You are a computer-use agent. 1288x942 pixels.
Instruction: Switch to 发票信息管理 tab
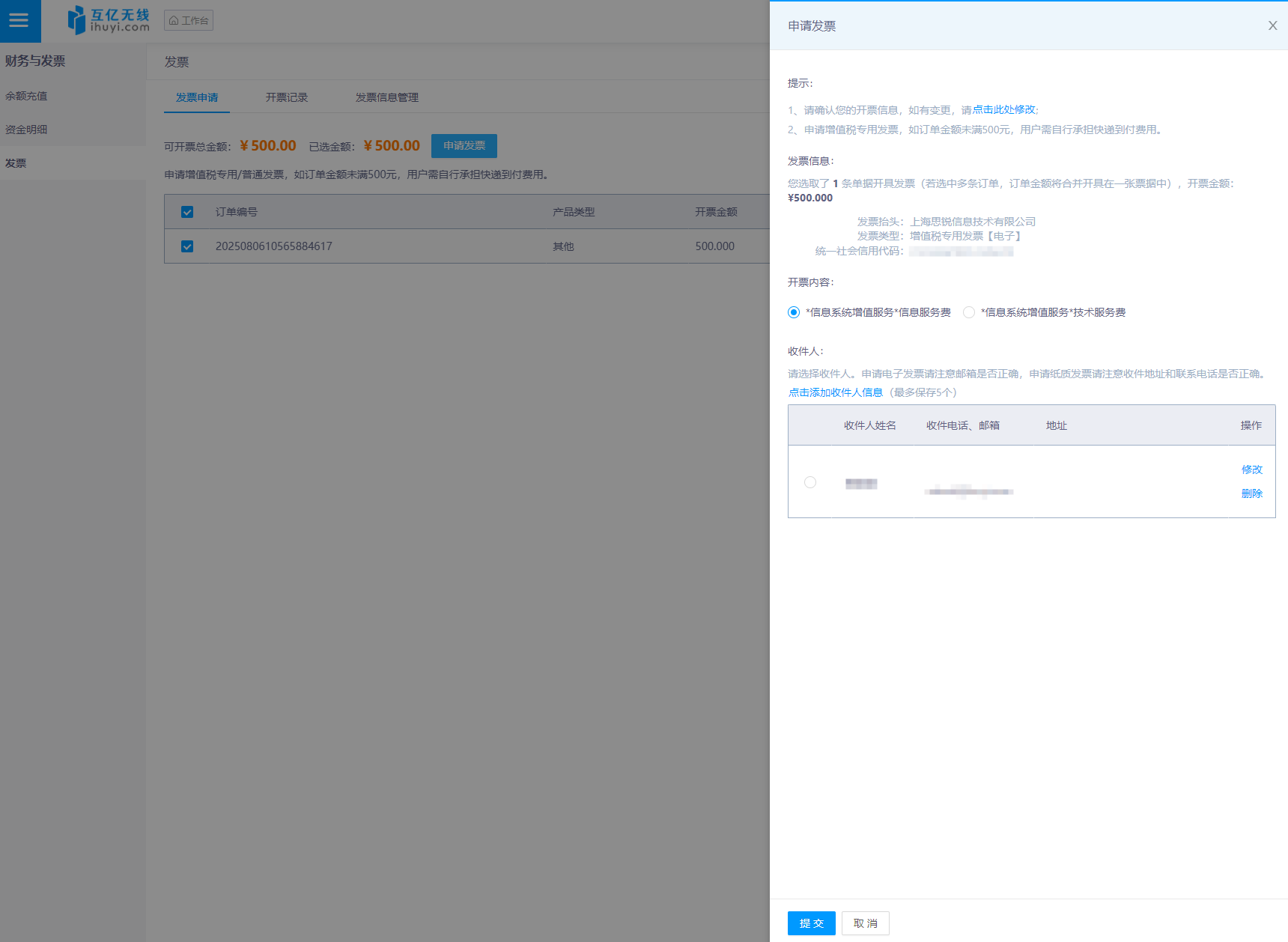[x=386, y=97]
